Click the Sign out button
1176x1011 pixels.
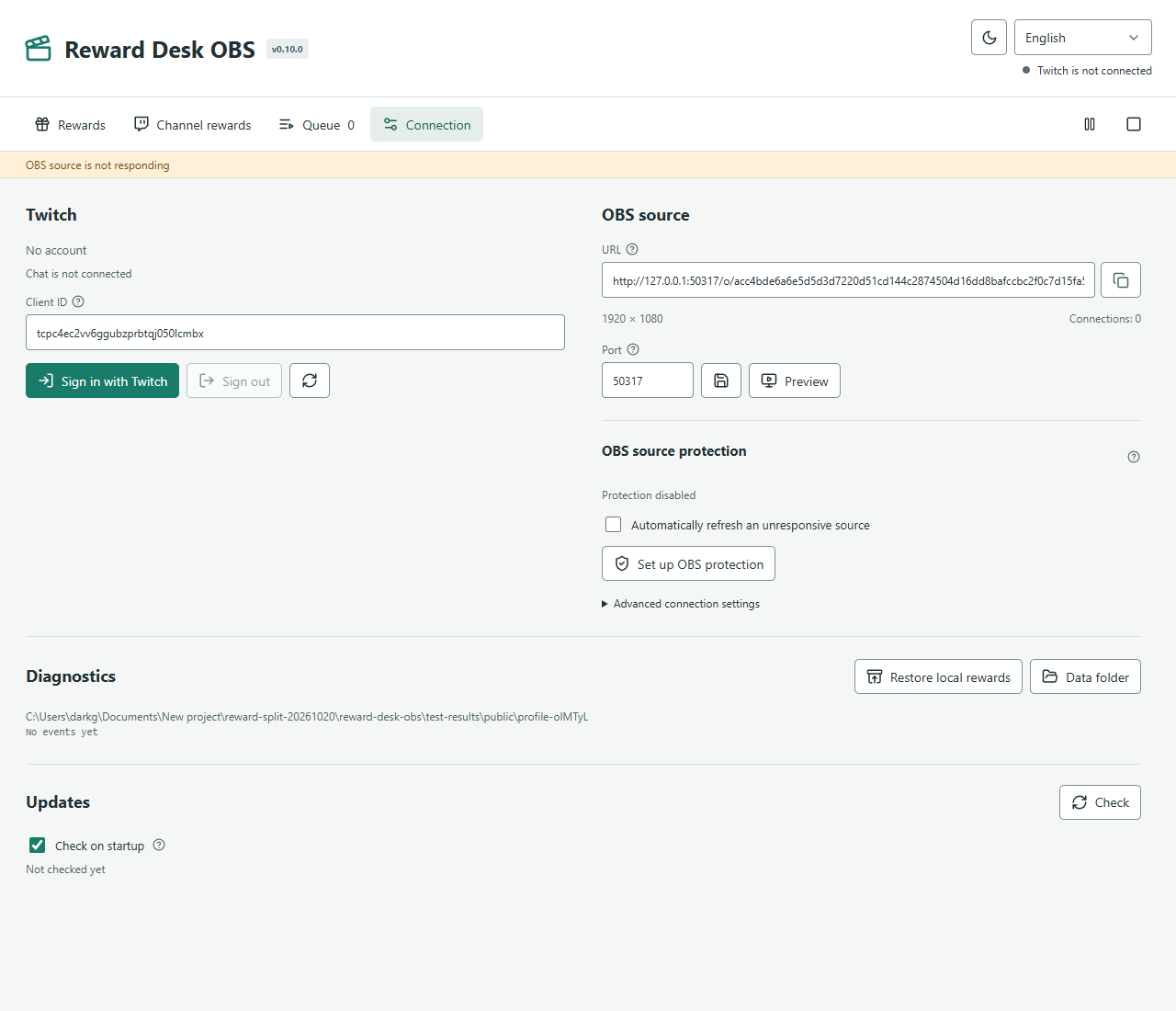click(234, 381)
